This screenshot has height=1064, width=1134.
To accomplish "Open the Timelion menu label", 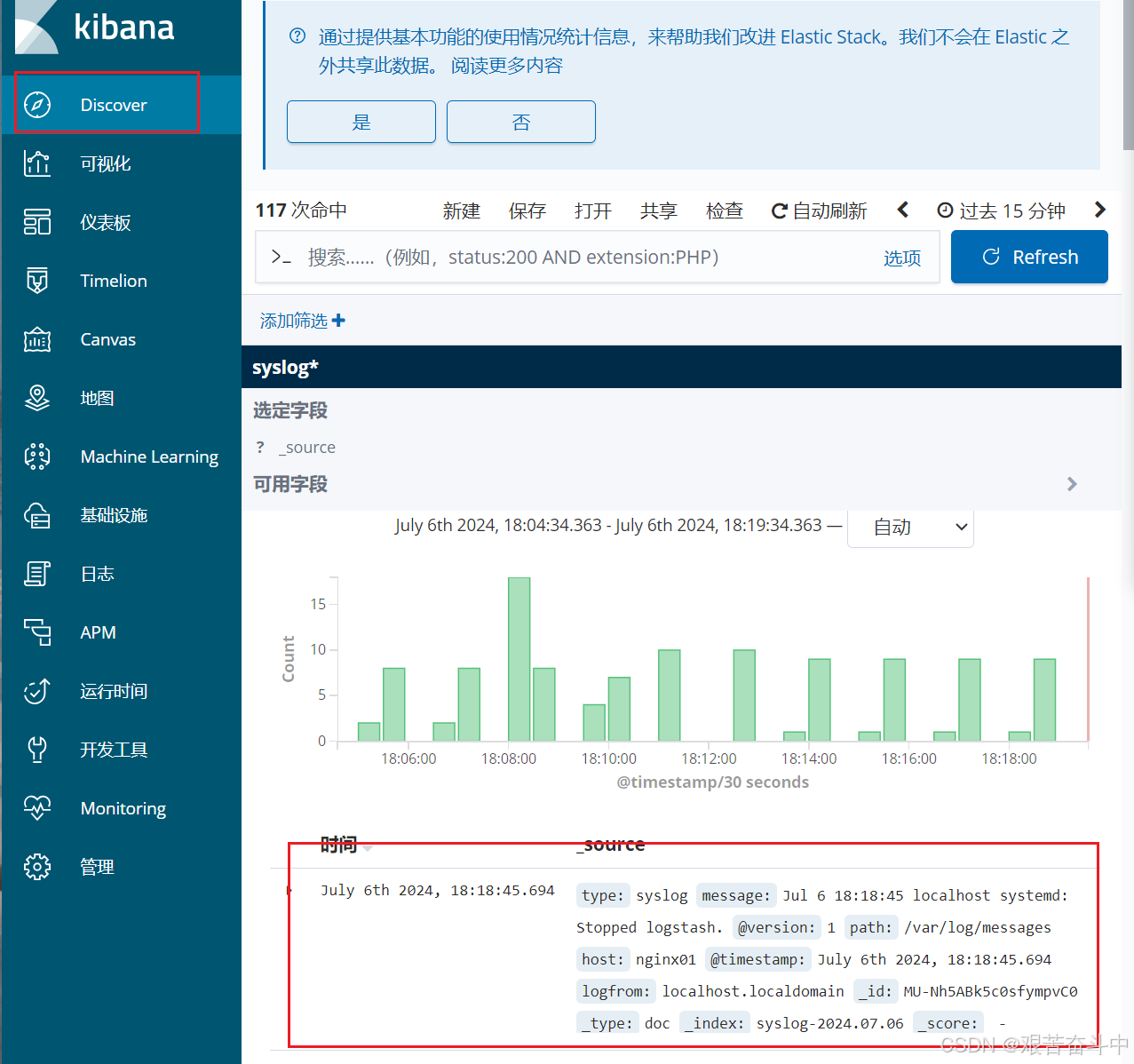I will (114, 281).
